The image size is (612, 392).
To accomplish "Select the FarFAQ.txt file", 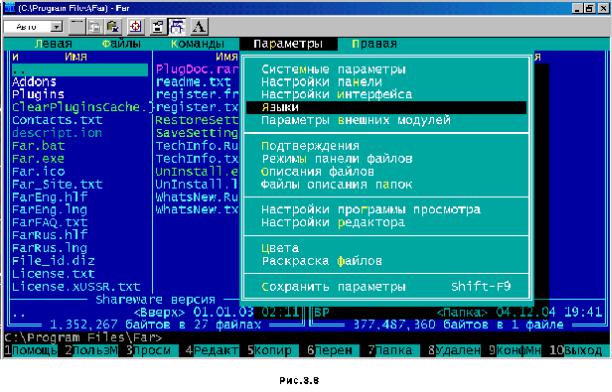I will point(50,223).
